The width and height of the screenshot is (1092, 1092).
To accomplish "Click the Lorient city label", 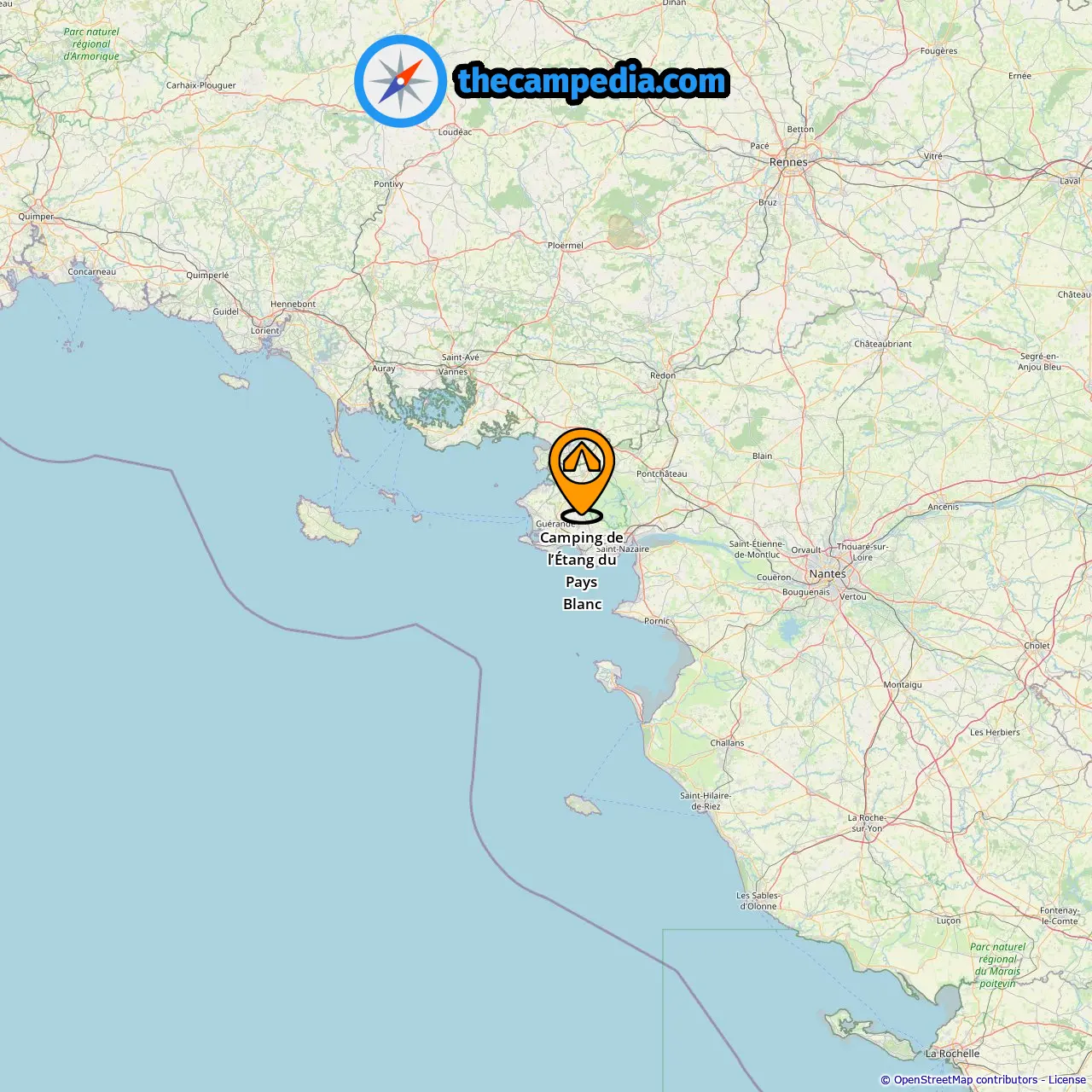I will pos(264,331).
